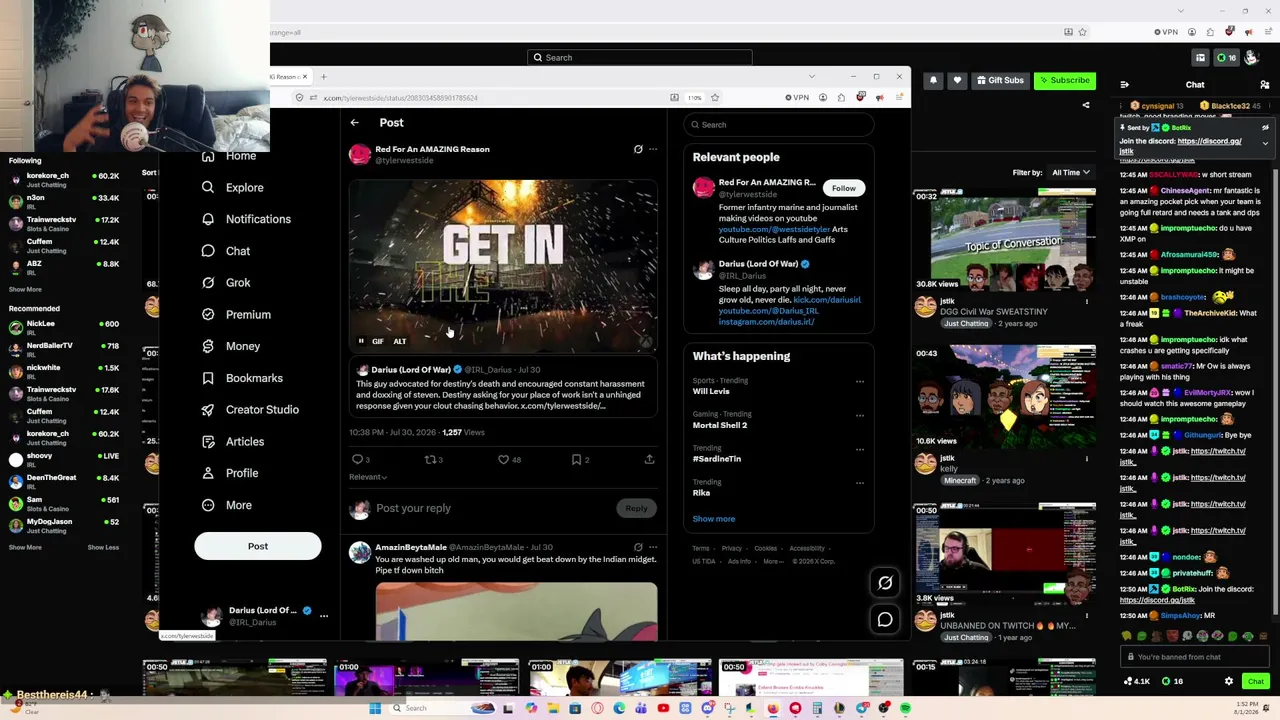Click the X search box
The image size is (1280, 720).
click(779, 124)
